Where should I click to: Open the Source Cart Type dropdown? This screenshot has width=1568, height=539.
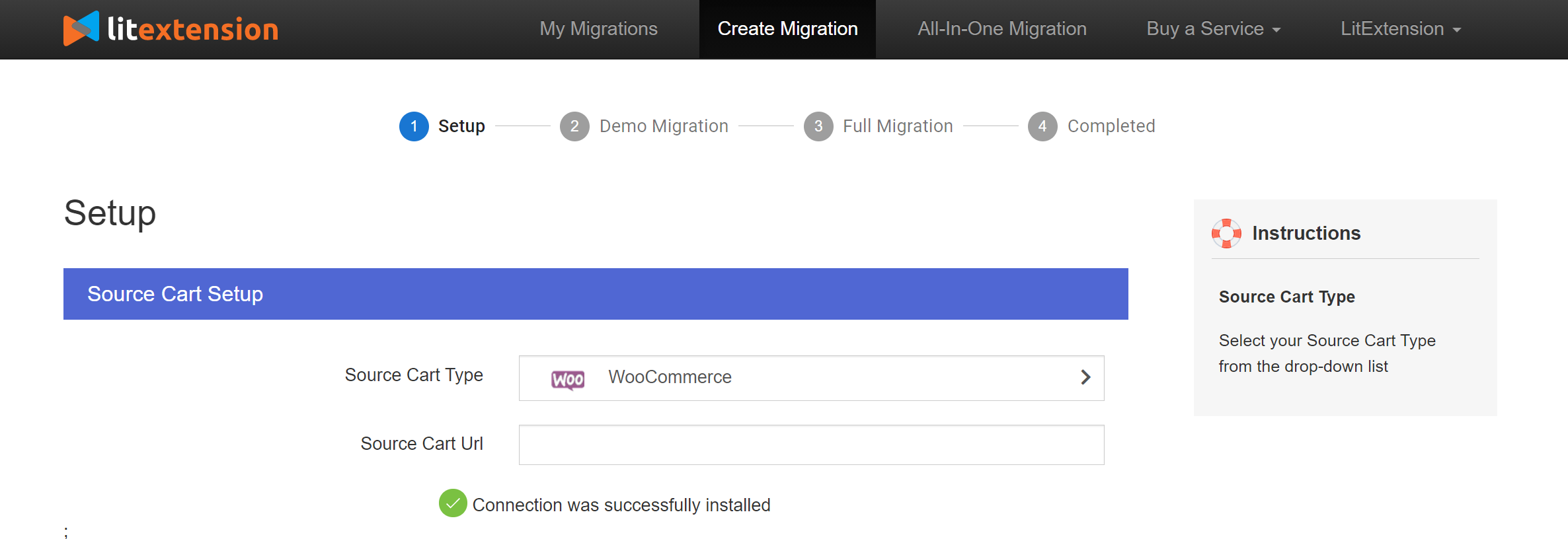810,378
